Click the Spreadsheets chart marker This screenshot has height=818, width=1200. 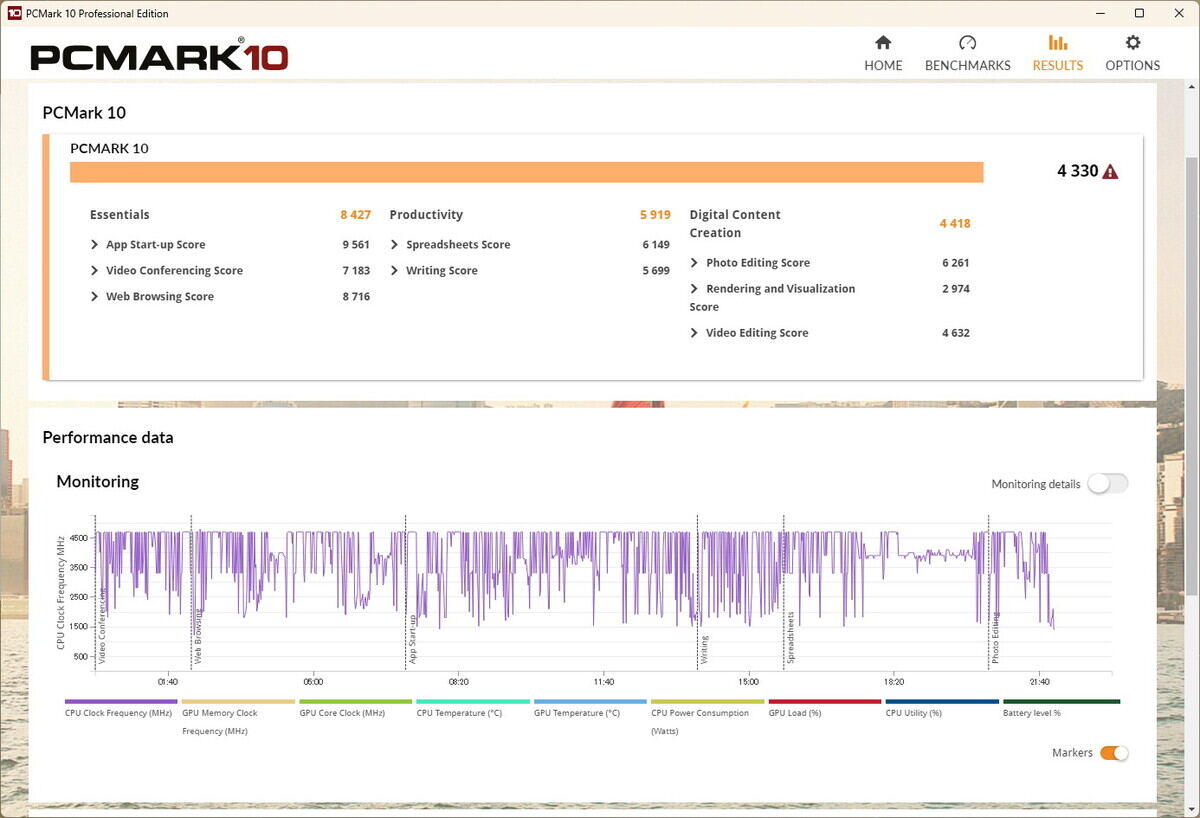click(790, 638)
